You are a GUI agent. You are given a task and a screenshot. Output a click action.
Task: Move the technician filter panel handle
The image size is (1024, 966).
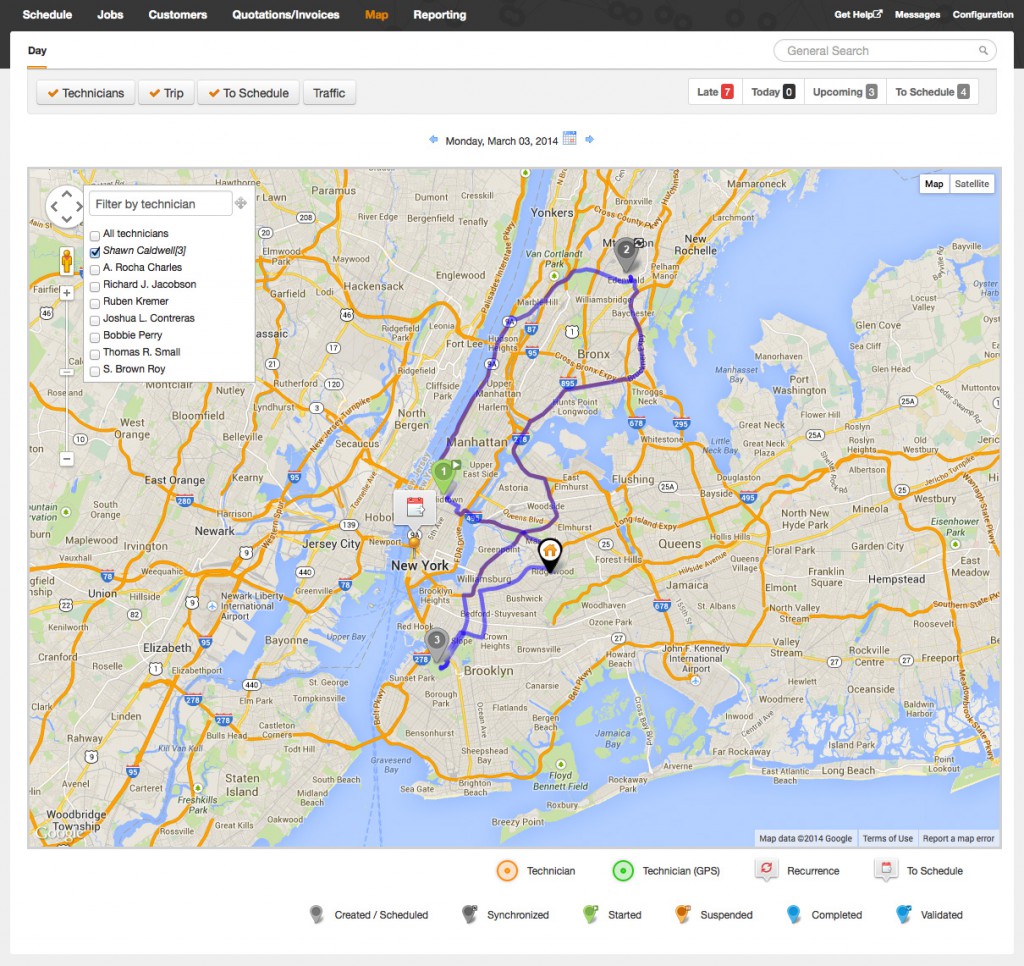click(241, 203)
